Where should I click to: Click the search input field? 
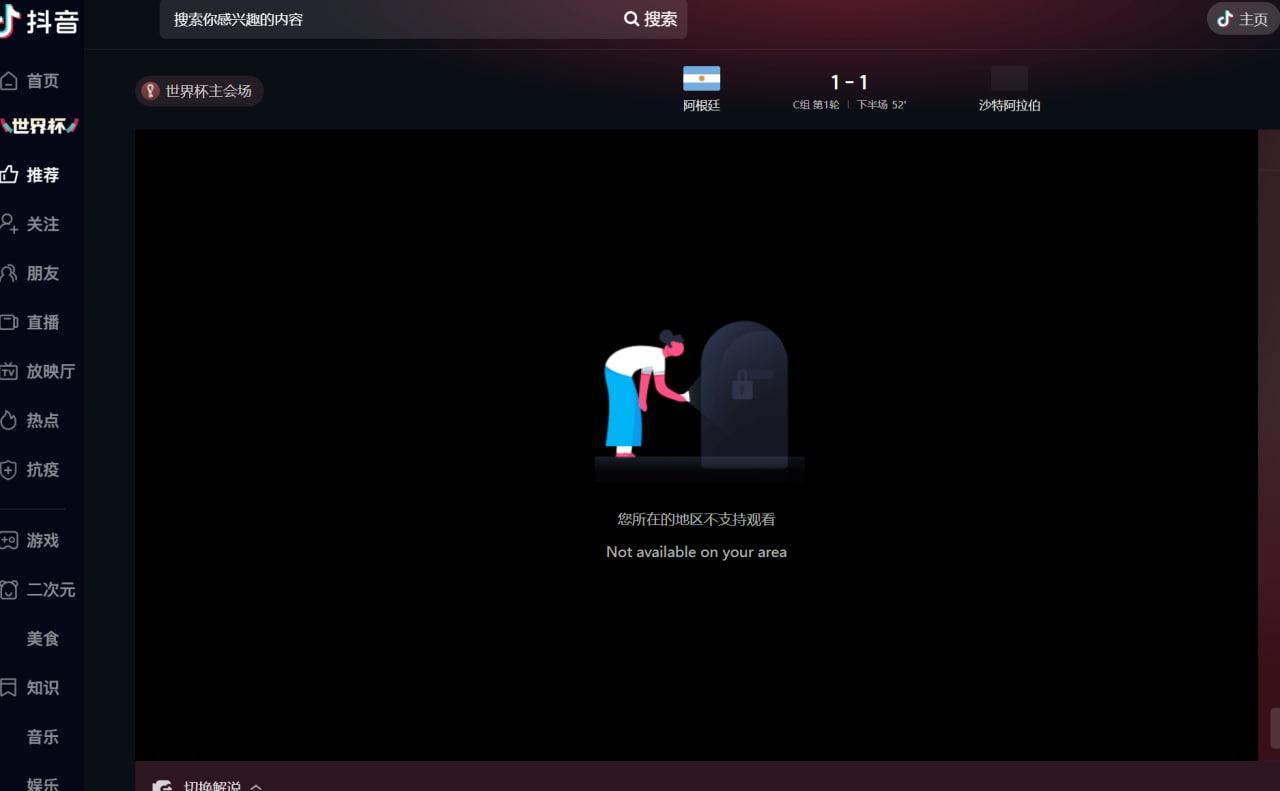pos(390,19)
